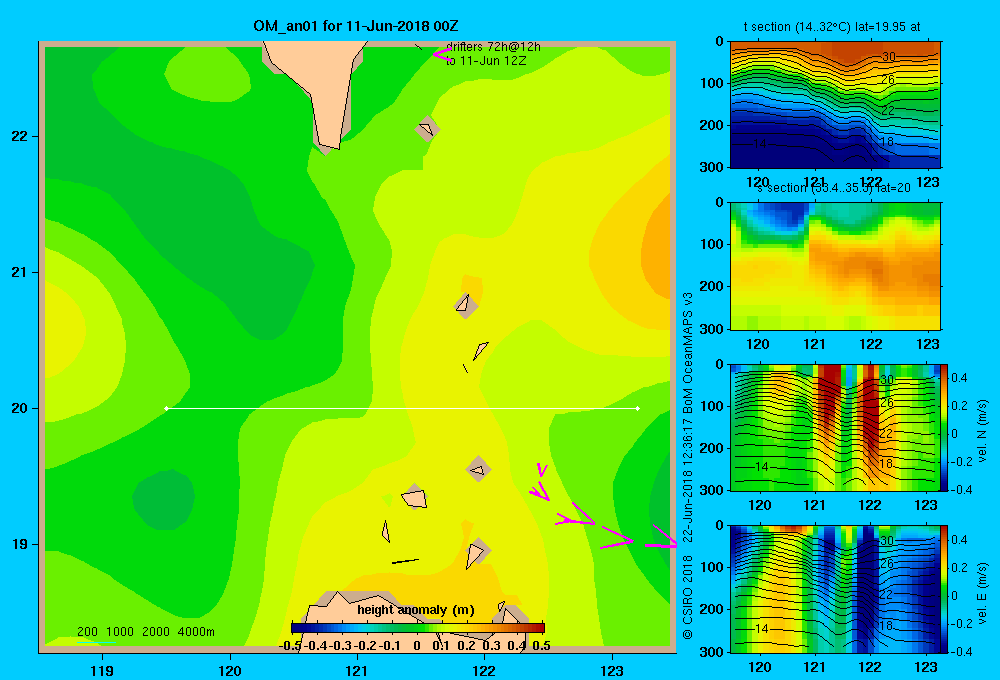
Task: Click the magenta drifter arrow beside drifters label
Action: point(442,55)
